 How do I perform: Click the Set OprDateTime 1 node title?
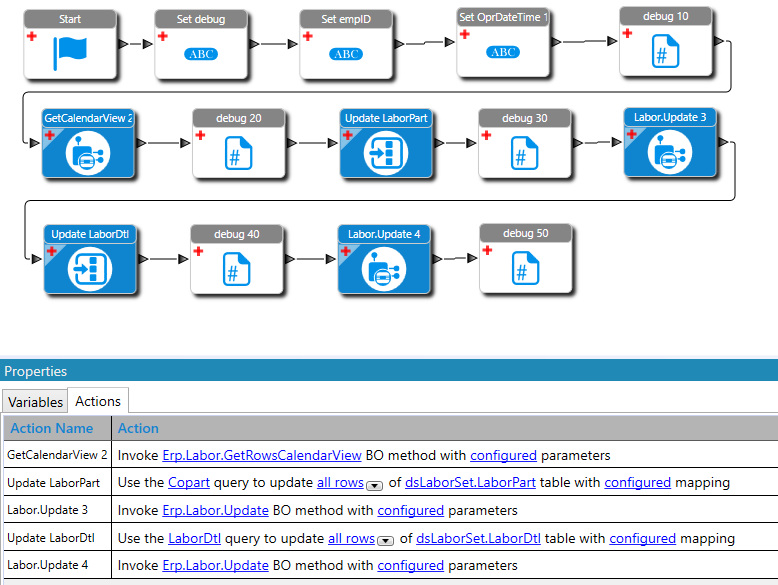(x=503, y=17)
